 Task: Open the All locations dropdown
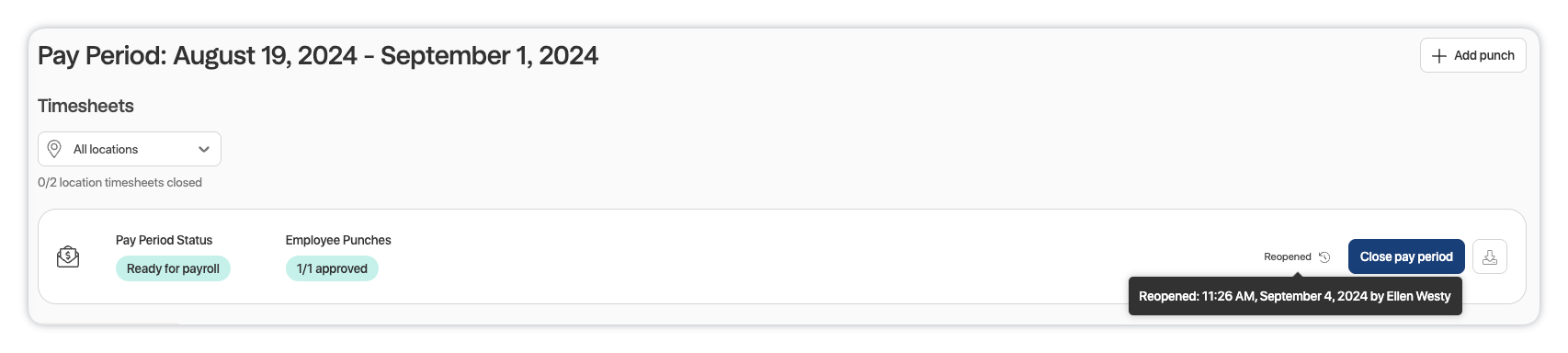click(x=130, y=149)
